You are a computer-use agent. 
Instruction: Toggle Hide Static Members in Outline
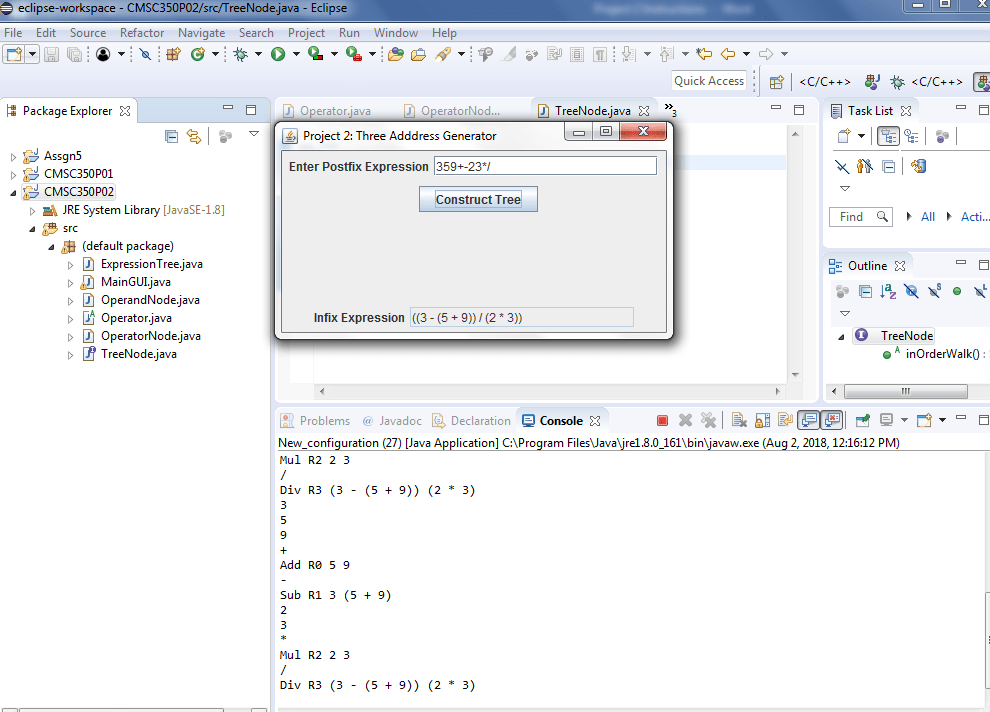point(934,291)
